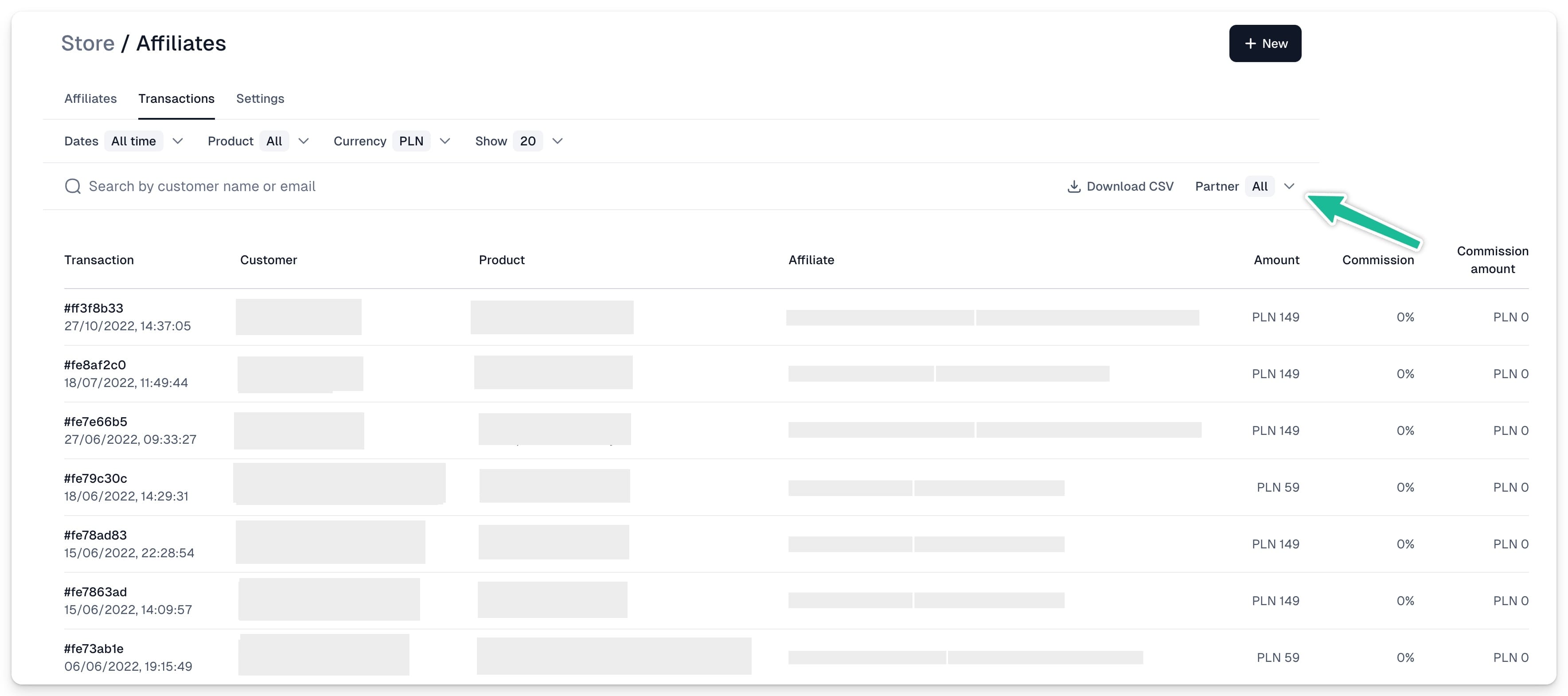Click the Download CSV link
This screenshot has height=696, width=1568.
(x=1121, y=186)
